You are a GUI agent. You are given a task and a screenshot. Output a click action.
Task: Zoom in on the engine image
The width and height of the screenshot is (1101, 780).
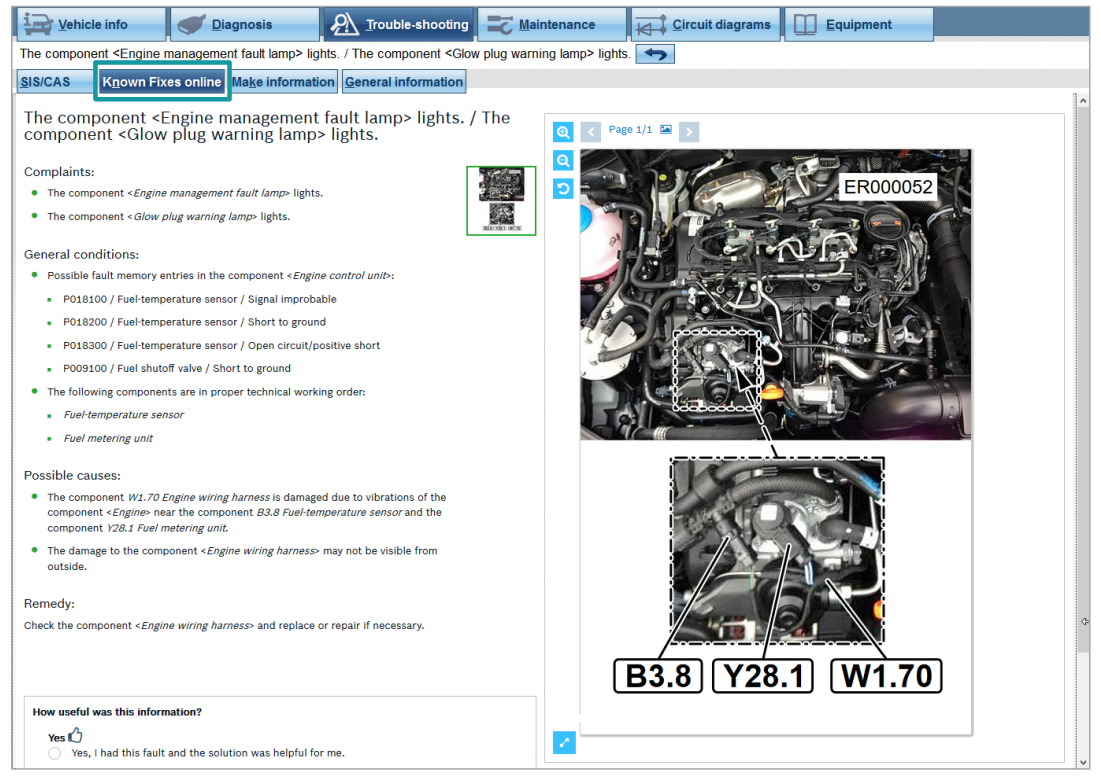click(x=563, y=131)
